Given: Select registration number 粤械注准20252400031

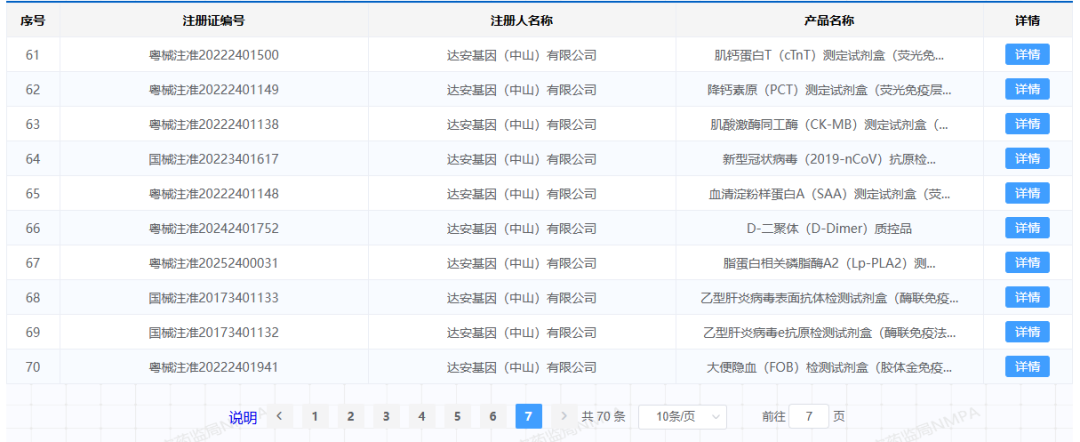Looking at the screenshot, I should pyautogui.click(x=214, y=263).
